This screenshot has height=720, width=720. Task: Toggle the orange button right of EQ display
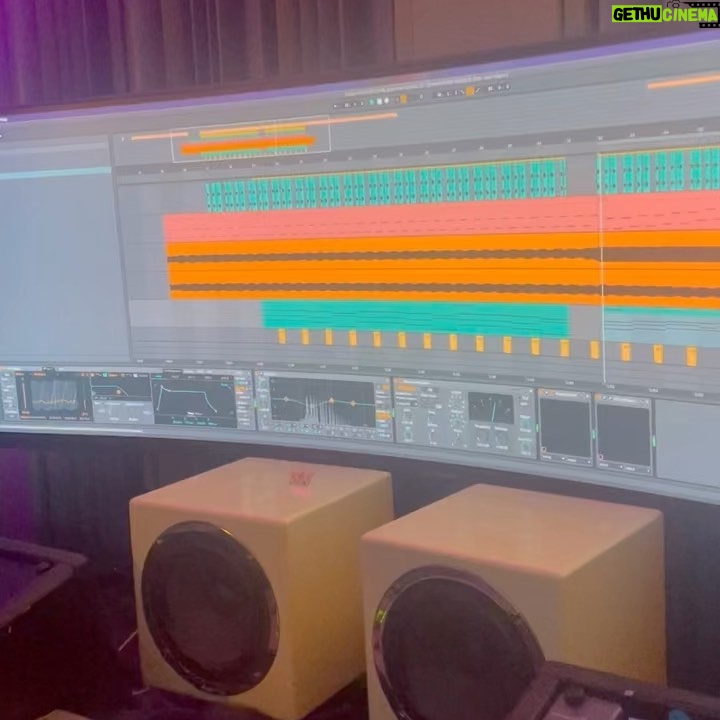(383, 416)
